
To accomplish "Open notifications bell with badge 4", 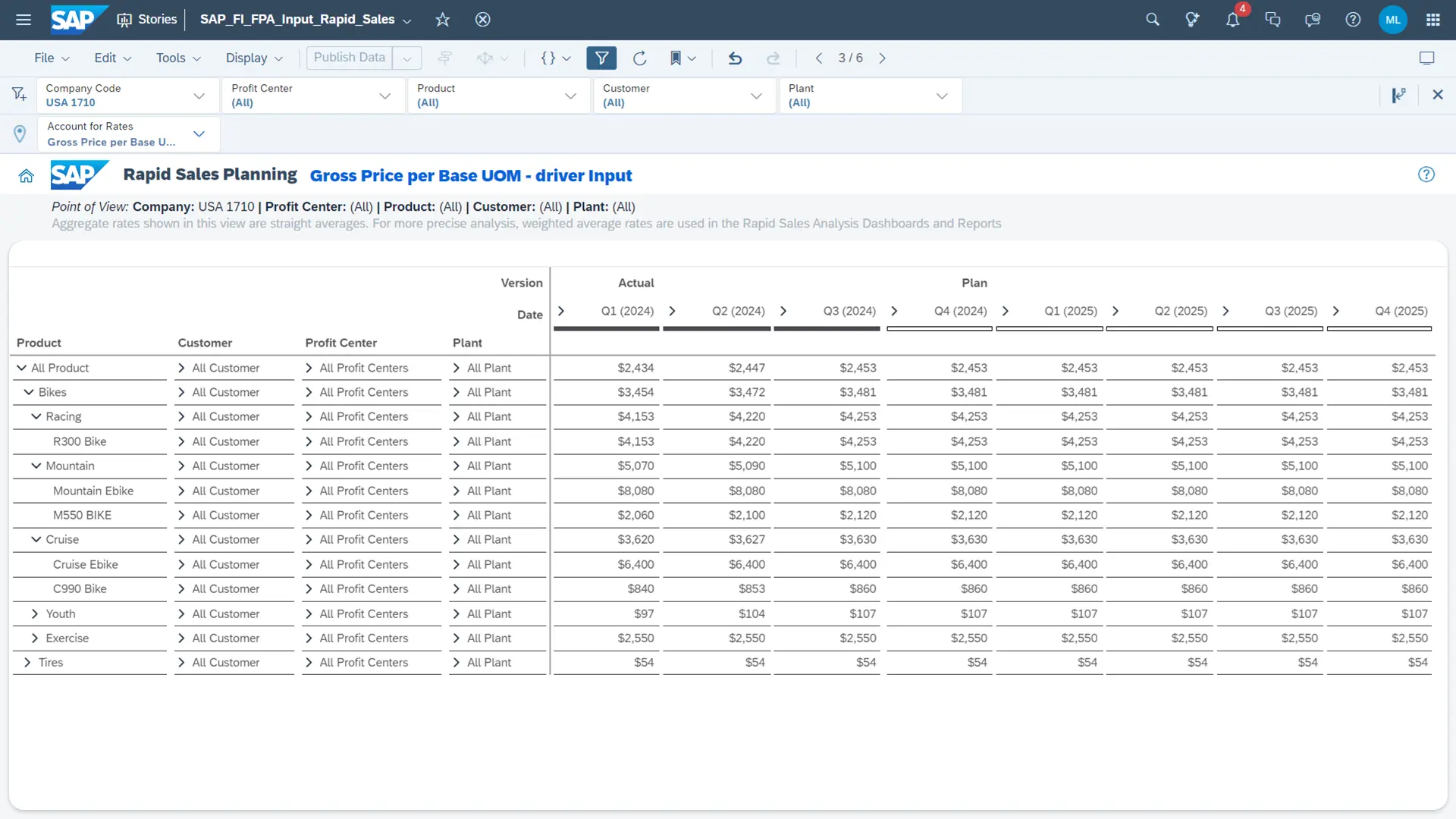I will coord(1233,20).
